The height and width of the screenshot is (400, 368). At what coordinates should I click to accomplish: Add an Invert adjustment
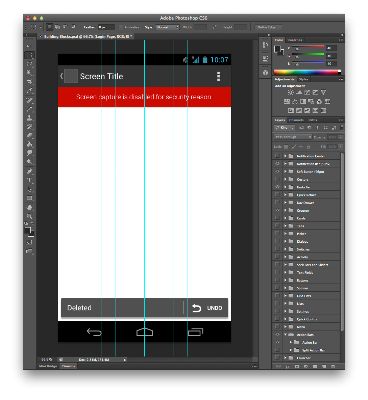pyautogui.click(x=291, y=110)
